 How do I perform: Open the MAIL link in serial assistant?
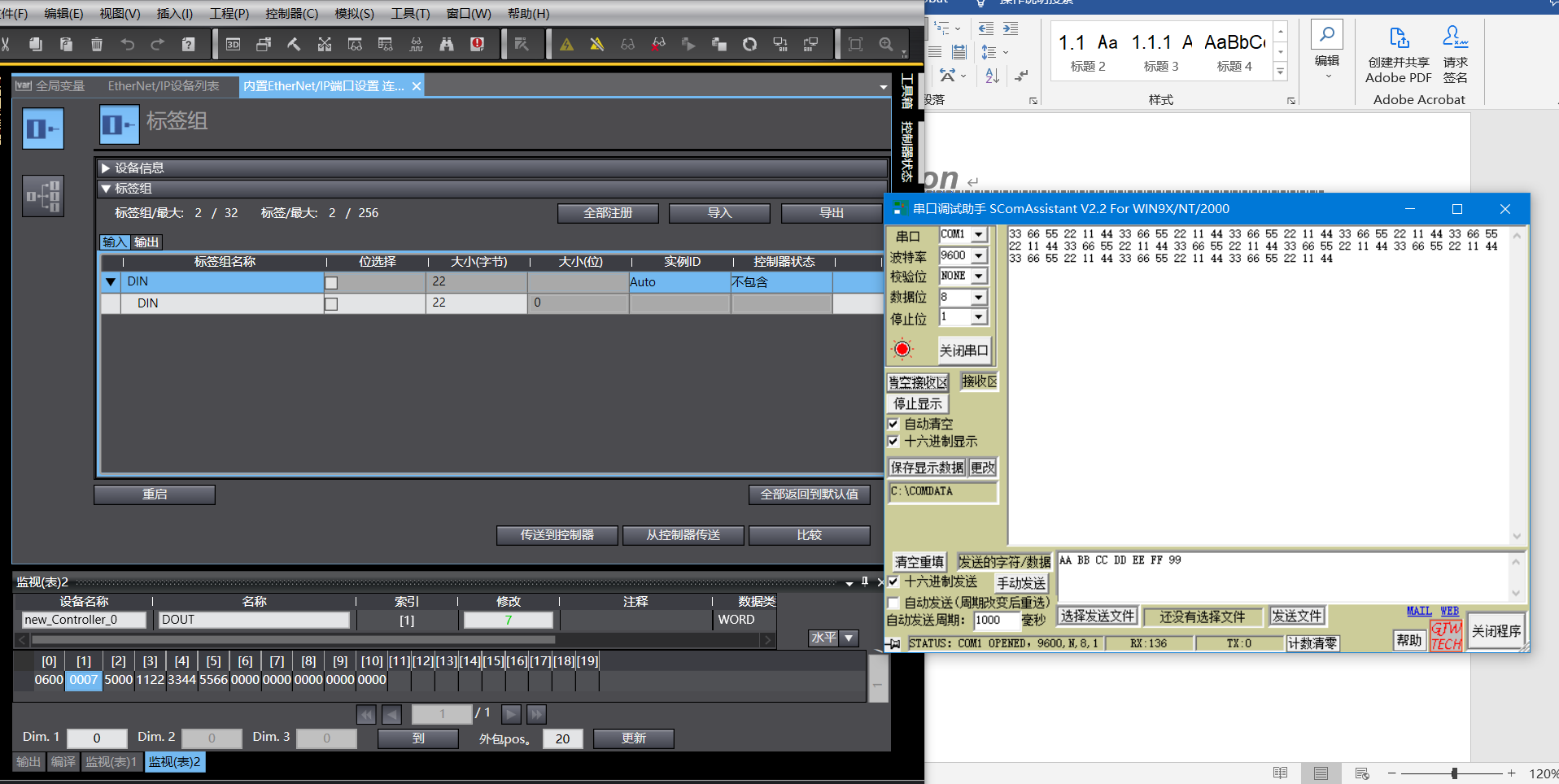pos(1419,611)
